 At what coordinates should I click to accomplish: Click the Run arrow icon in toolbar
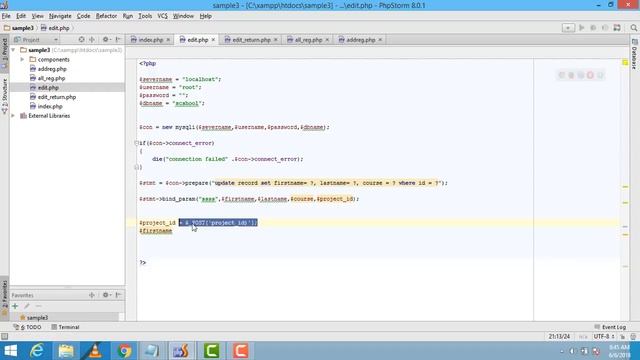[582, 28]
